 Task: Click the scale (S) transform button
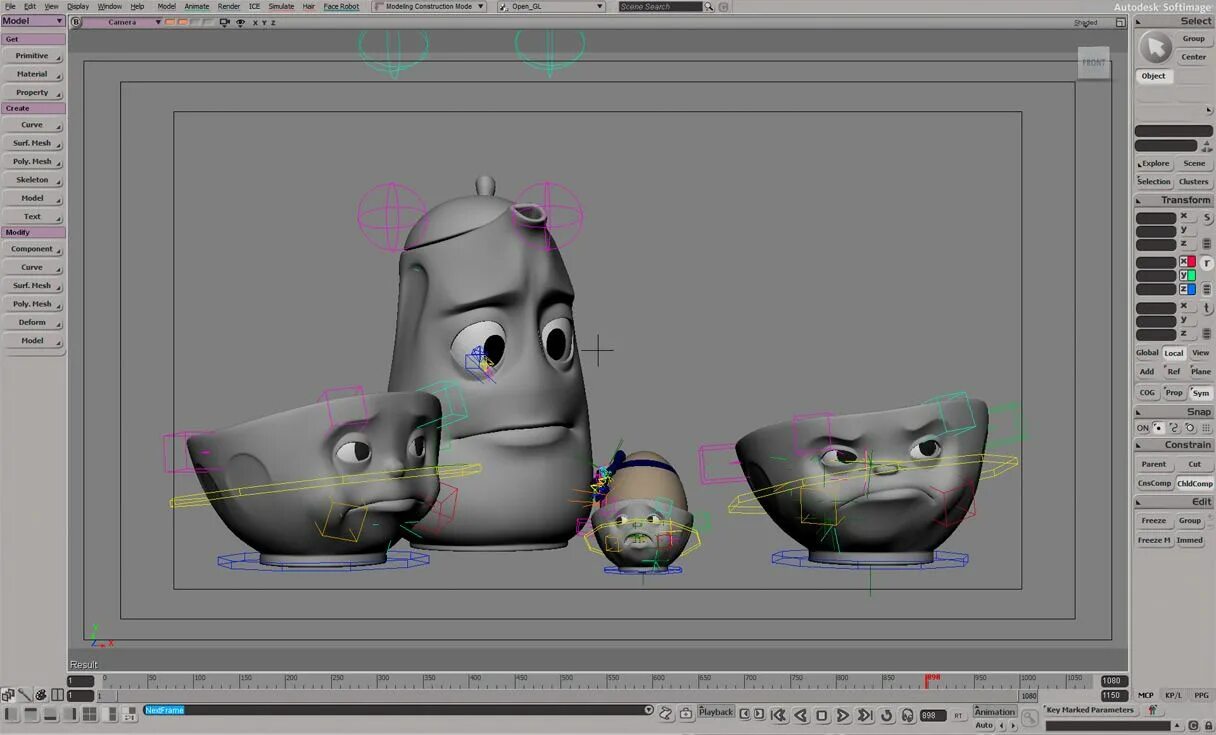1207,217
